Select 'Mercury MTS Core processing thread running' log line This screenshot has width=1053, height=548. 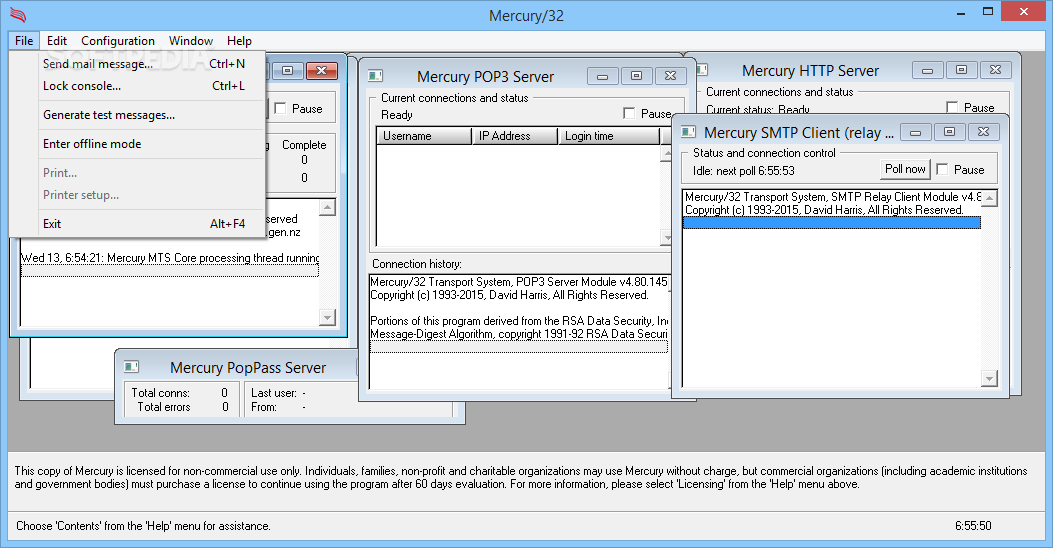click(170, 258)
